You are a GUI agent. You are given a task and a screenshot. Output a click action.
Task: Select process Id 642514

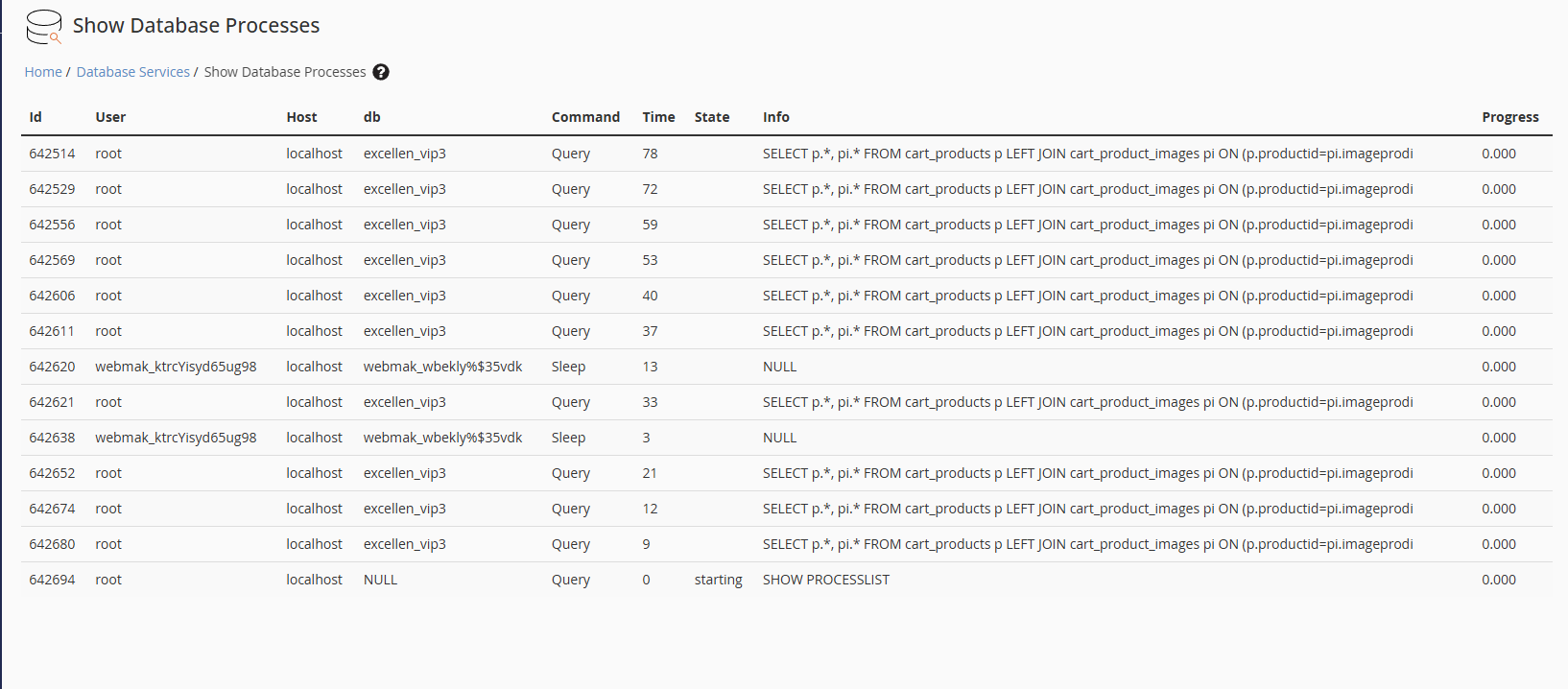tap(52, 154)
